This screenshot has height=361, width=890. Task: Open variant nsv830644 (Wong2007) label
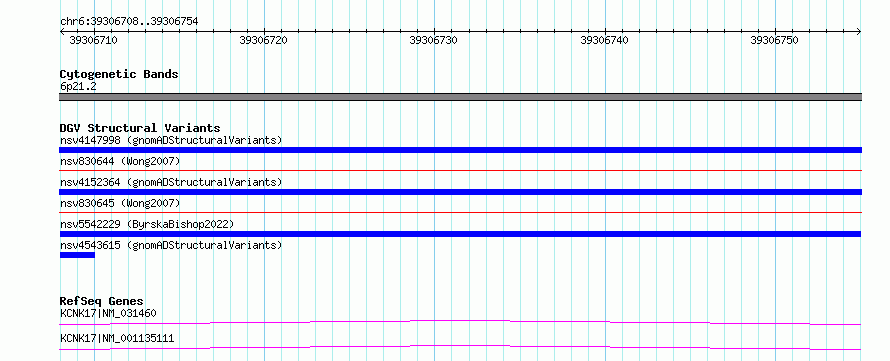coord(120,161)
